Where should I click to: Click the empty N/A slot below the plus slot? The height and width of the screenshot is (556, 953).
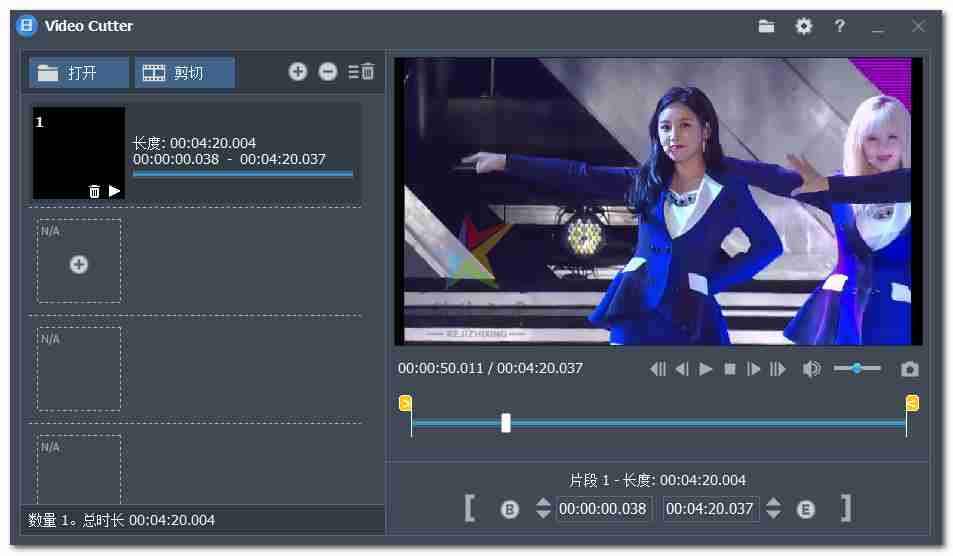click(78, 369)
